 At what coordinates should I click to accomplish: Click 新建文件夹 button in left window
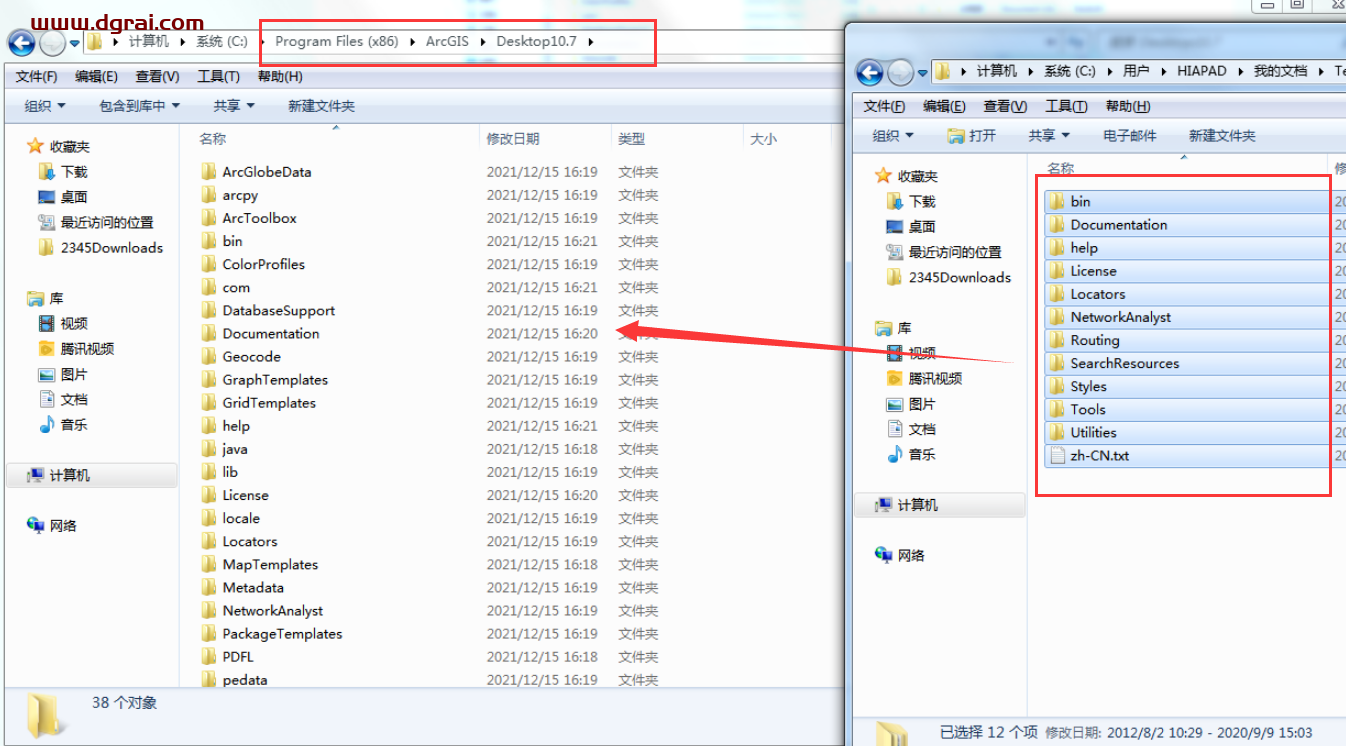[x=321, y=106]
